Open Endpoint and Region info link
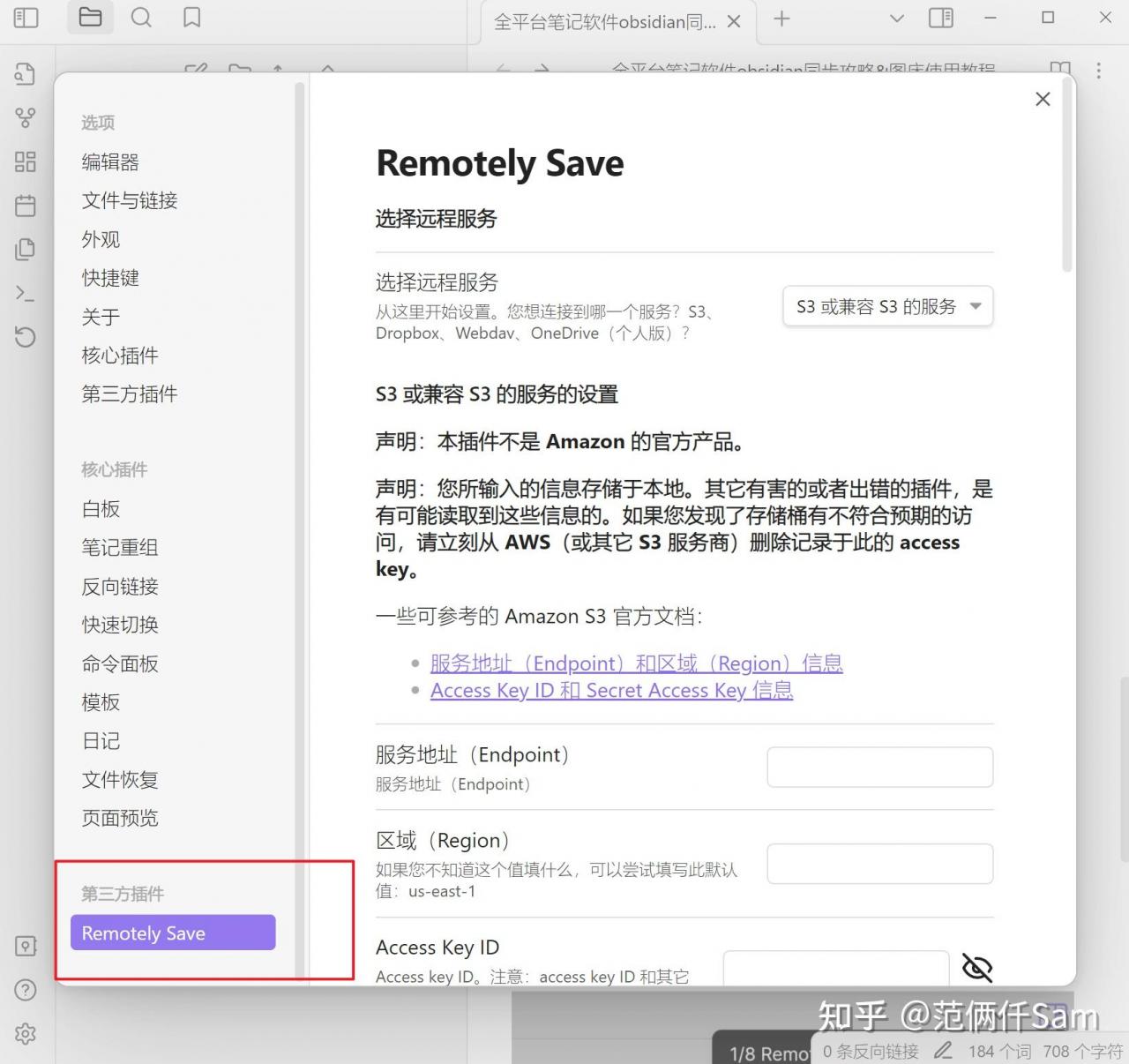The height and width of the screenshot is (1064, 1129). click(637, 663)
